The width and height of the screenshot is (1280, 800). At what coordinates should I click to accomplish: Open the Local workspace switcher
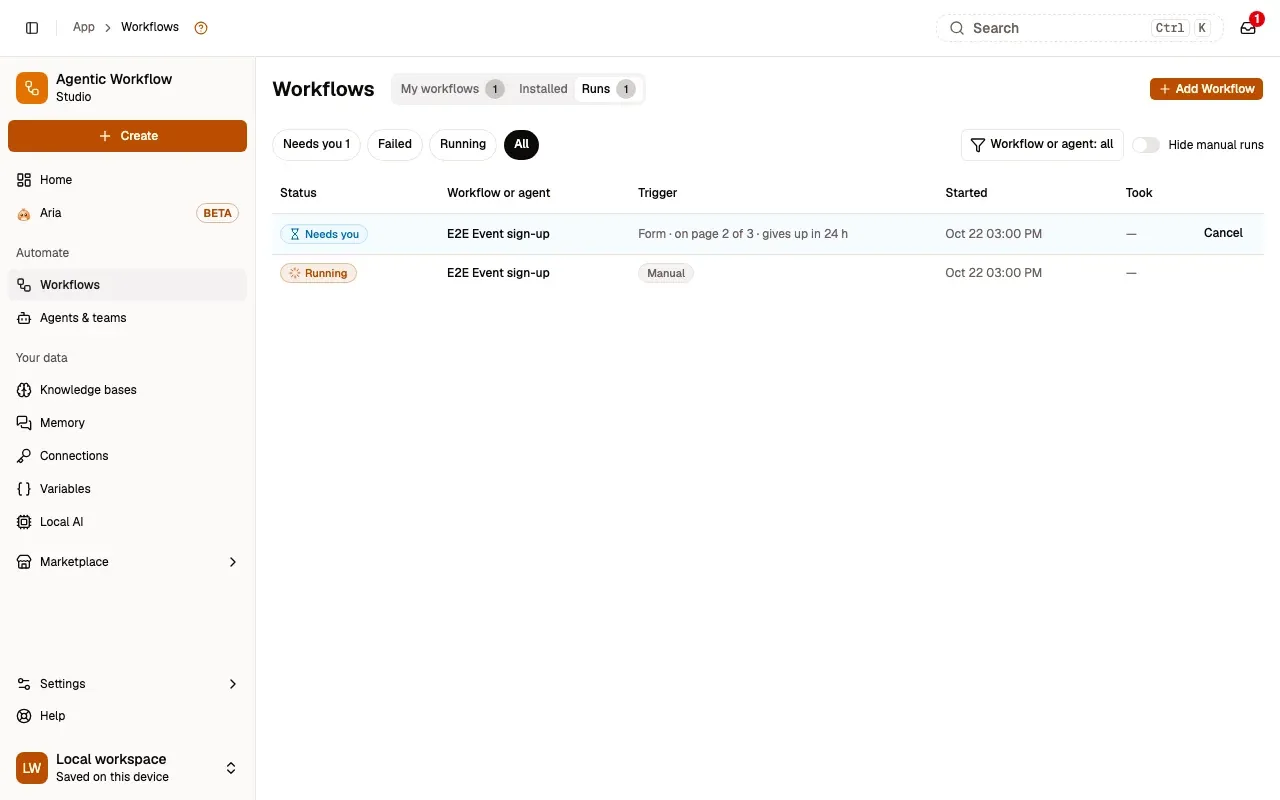coord(127,768)
